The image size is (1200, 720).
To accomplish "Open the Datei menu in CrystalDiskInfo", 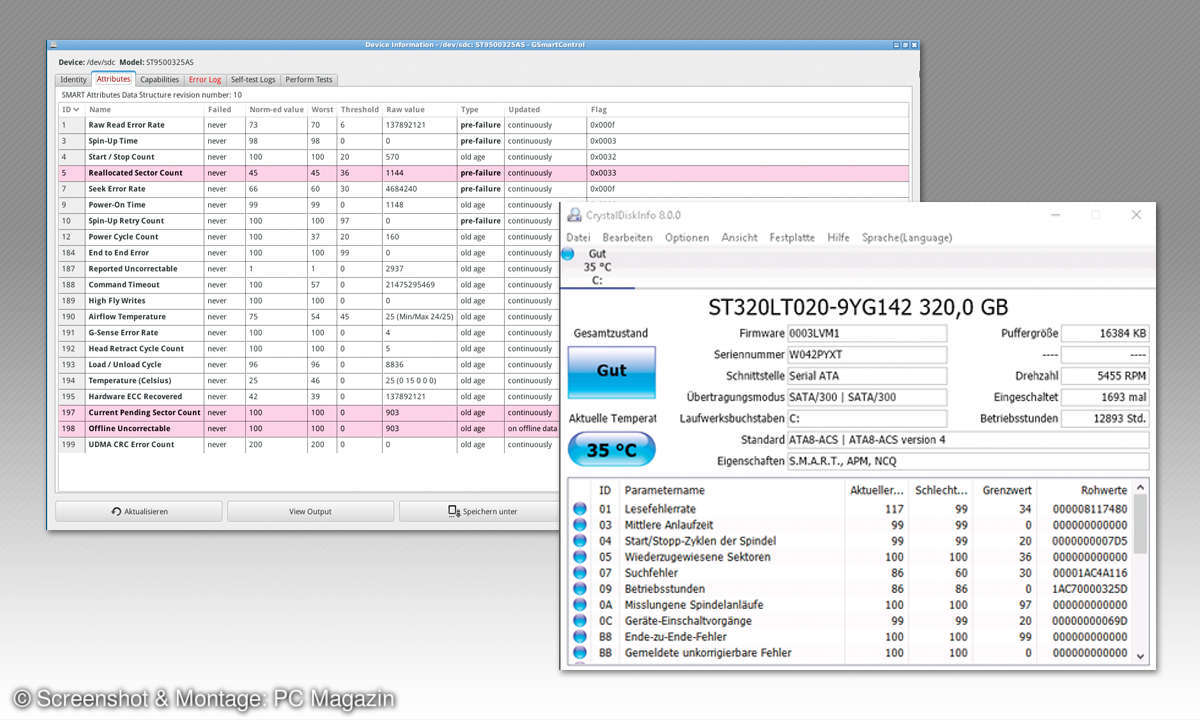I will tap(578, 238).
